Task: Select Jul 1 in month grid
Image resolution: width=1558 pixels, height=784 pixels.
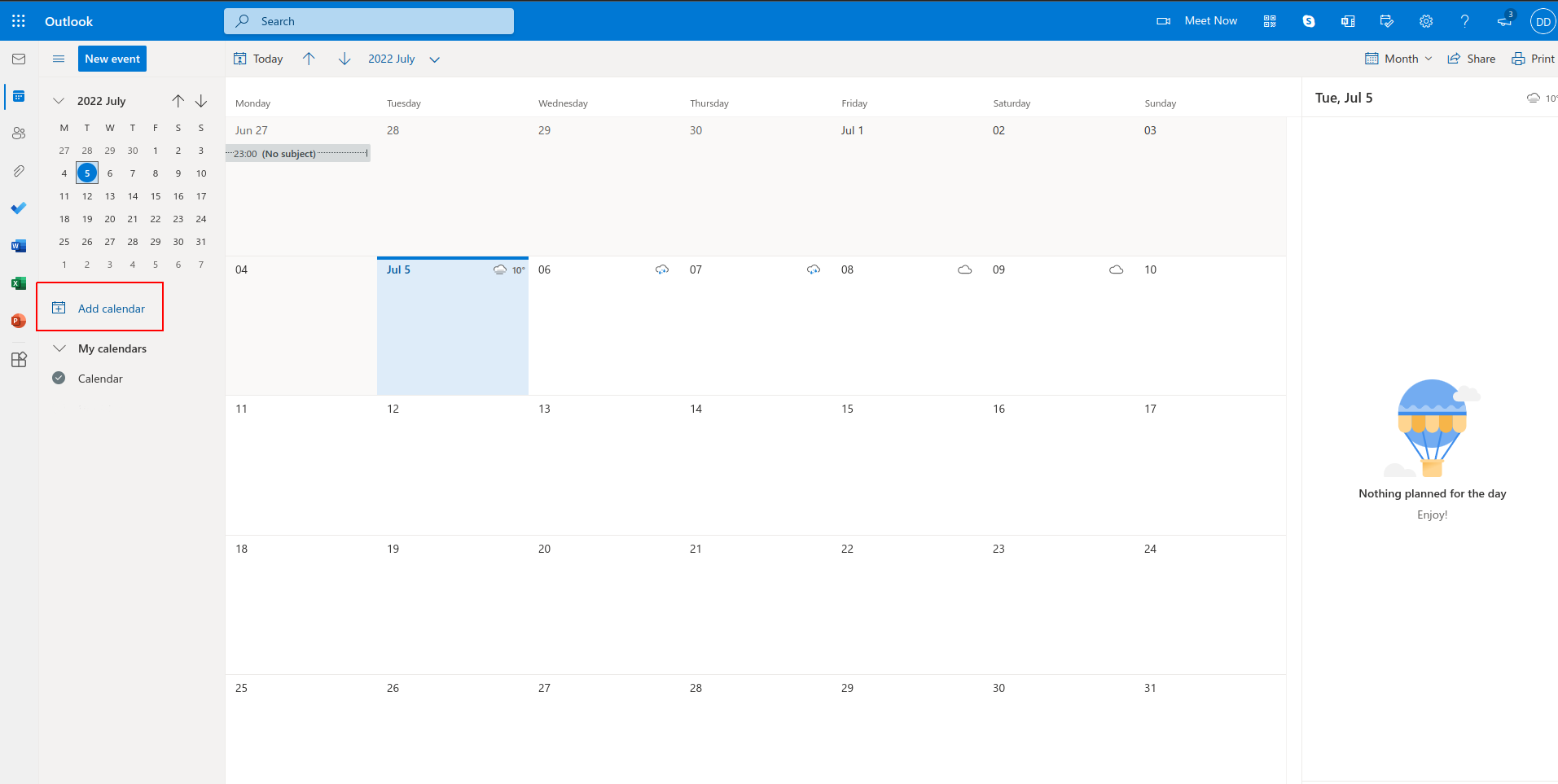Action: 907,186
